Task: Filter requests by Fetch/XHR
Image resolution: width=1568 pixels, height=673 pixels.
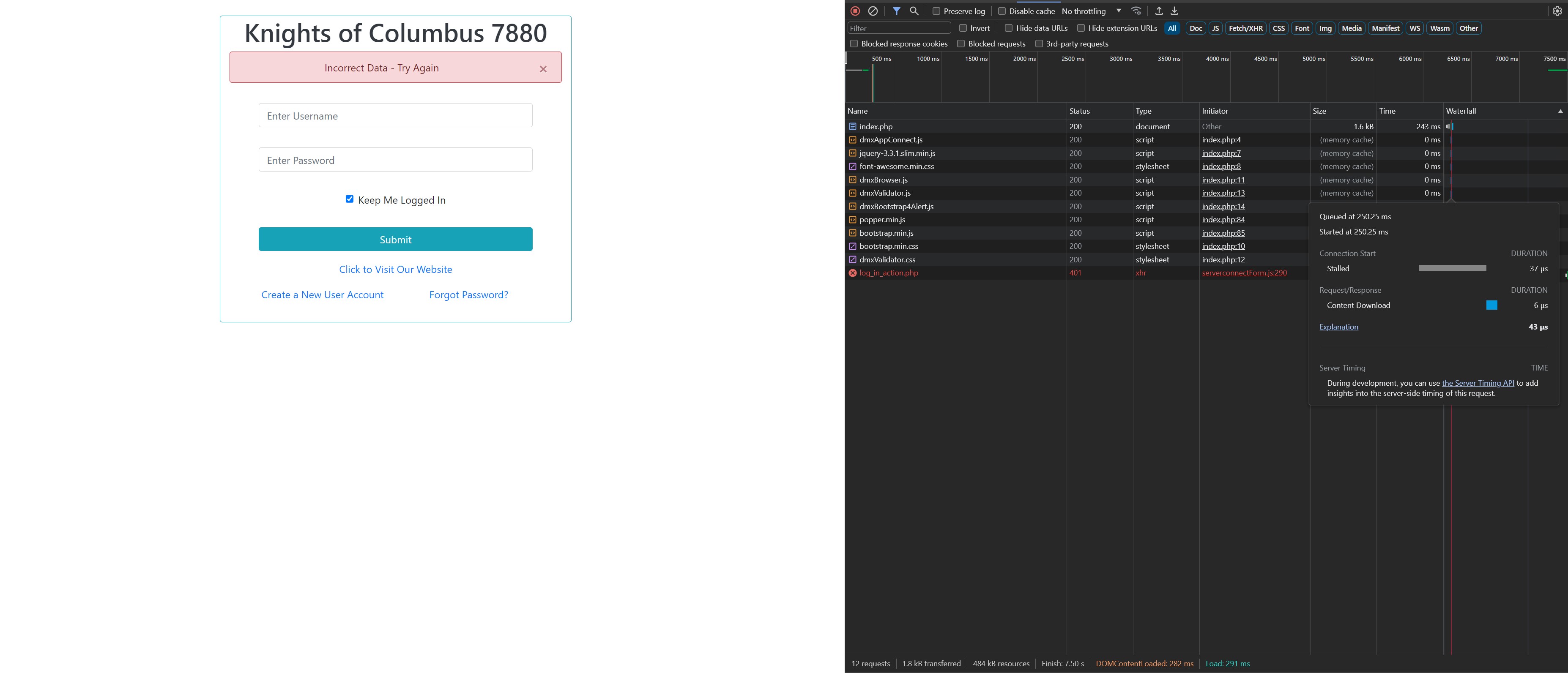Action: point(1245,28)
